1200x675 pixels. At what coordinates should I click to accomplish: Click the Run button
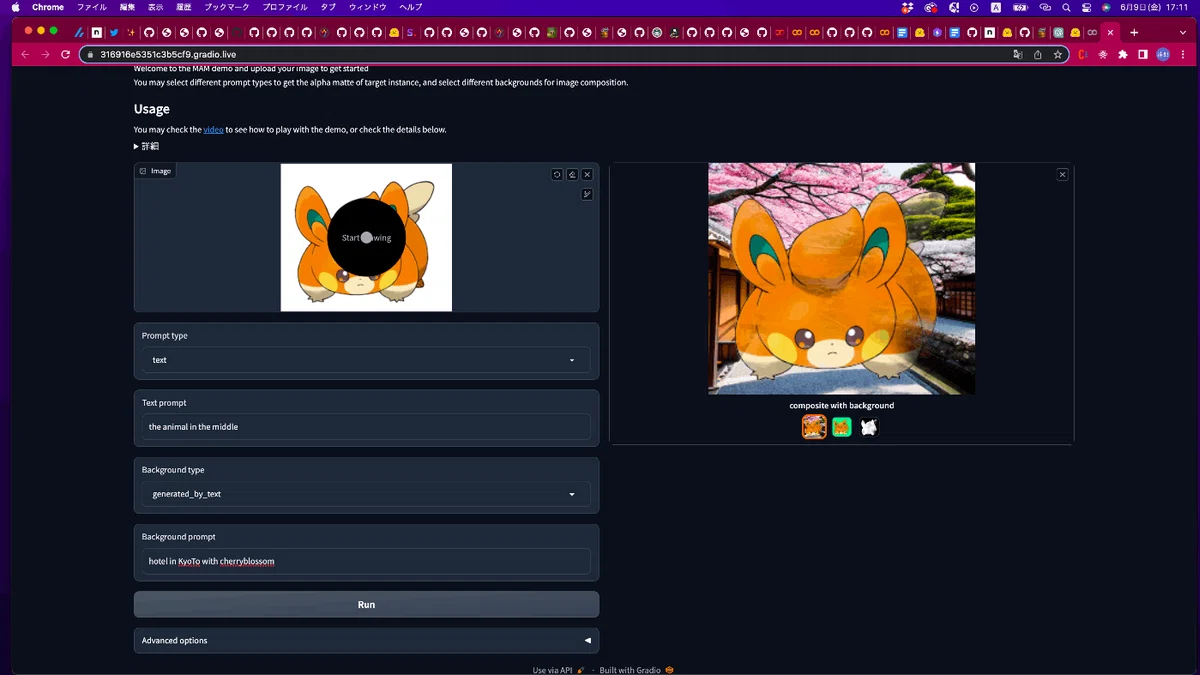[366, 604]
